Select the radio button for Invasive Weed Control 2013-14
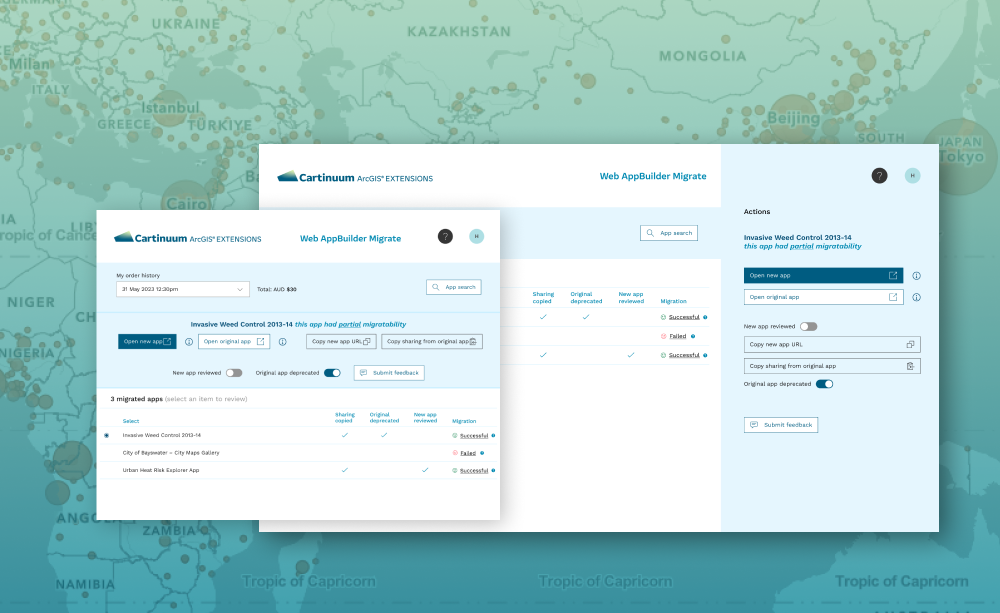 pyautogui.click(x=106, y=435)
